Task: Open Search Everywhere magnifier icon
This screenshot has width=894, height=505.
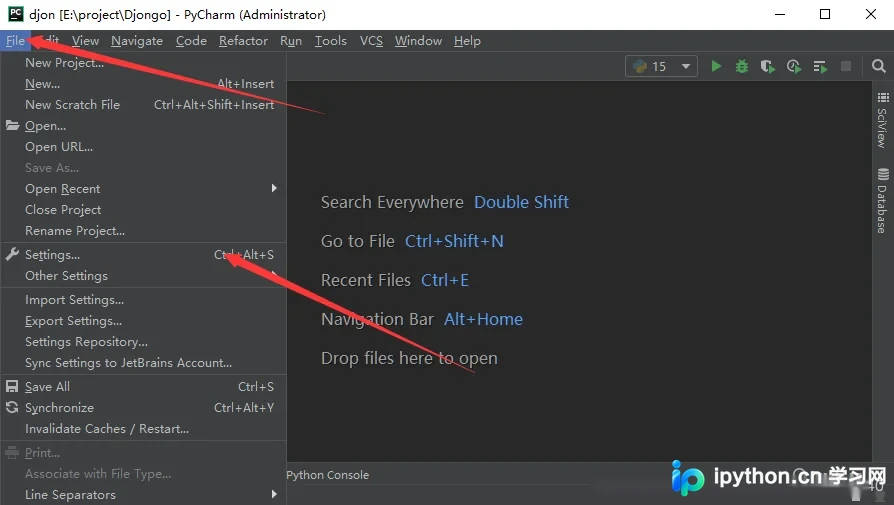Action: pyautogui.click(x=879, y=67)
